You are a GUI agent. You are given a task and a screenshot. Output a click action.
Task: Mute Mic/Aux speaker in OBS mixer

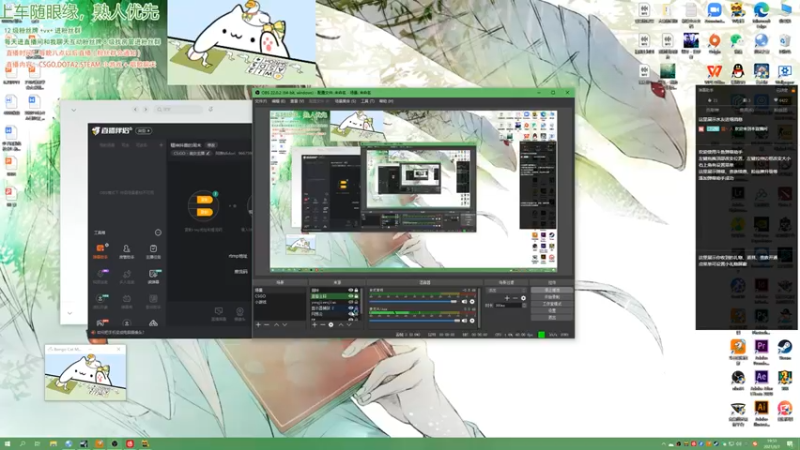coord(464,320)
